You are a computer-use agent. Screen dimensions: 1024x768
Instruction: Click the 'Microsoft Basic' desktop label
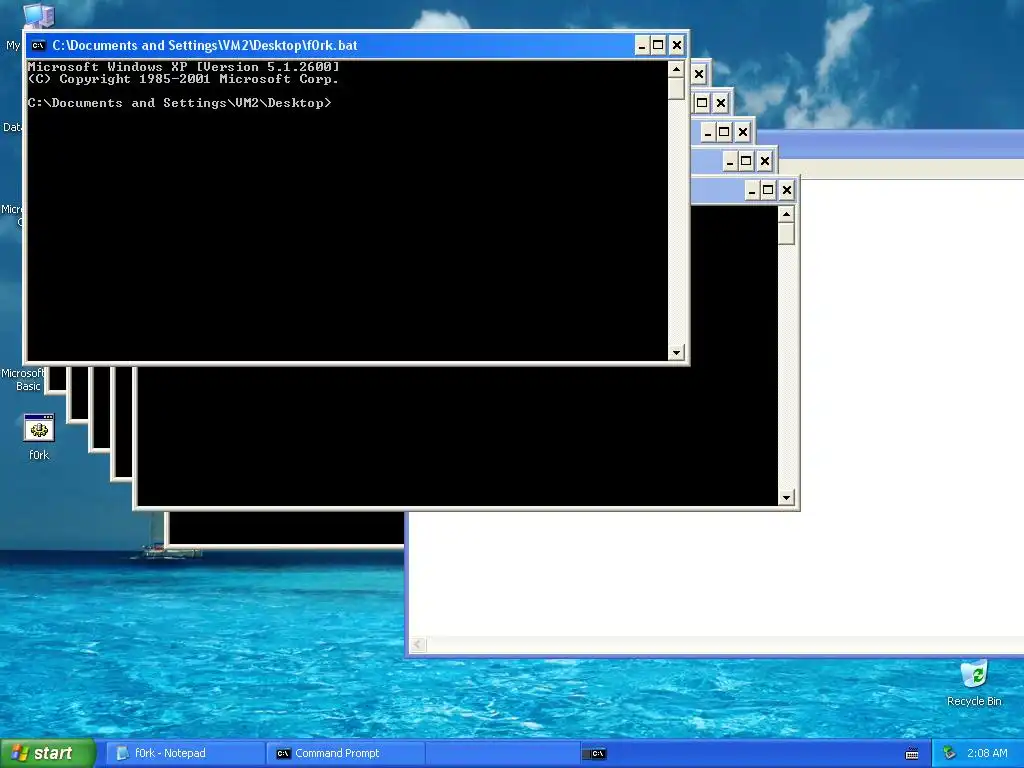pos(24,379)
